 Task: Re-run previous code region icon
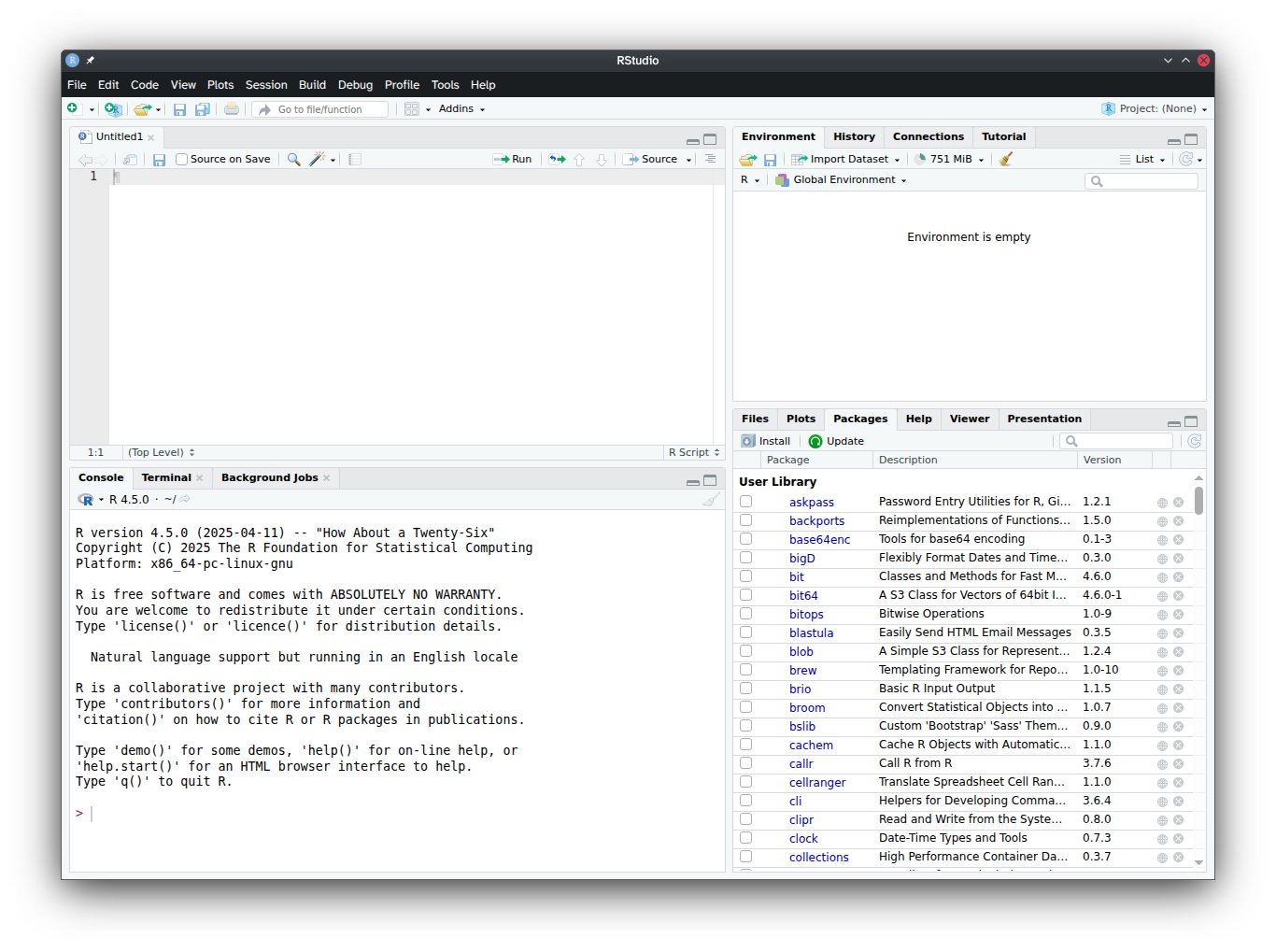[x=558, y=159]
